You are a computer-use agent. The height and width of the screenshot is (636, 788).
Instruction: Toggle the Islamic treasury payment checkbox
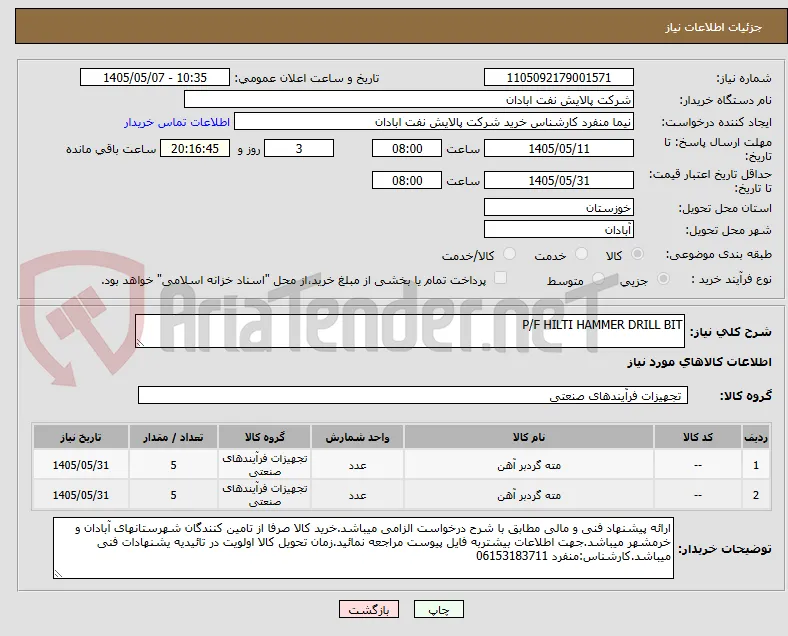click(x=500, y=278)
